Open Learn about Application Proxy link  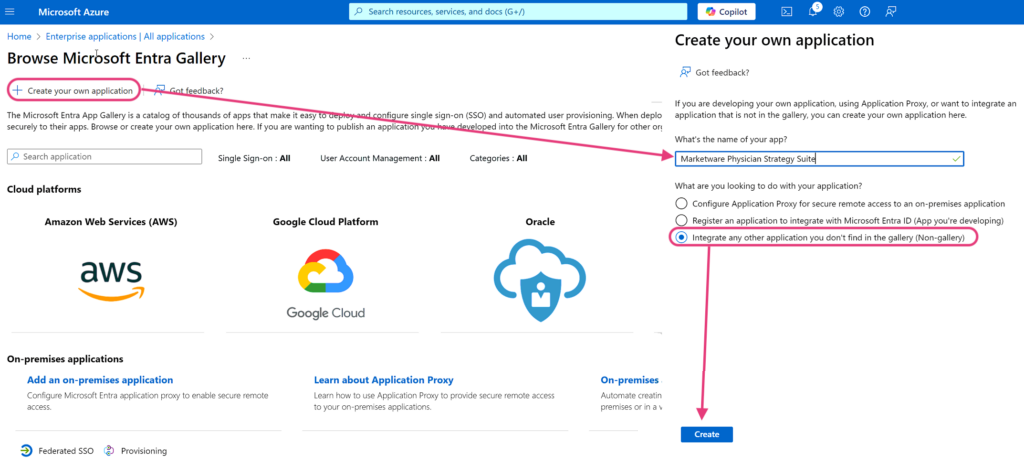pos(383,380)
